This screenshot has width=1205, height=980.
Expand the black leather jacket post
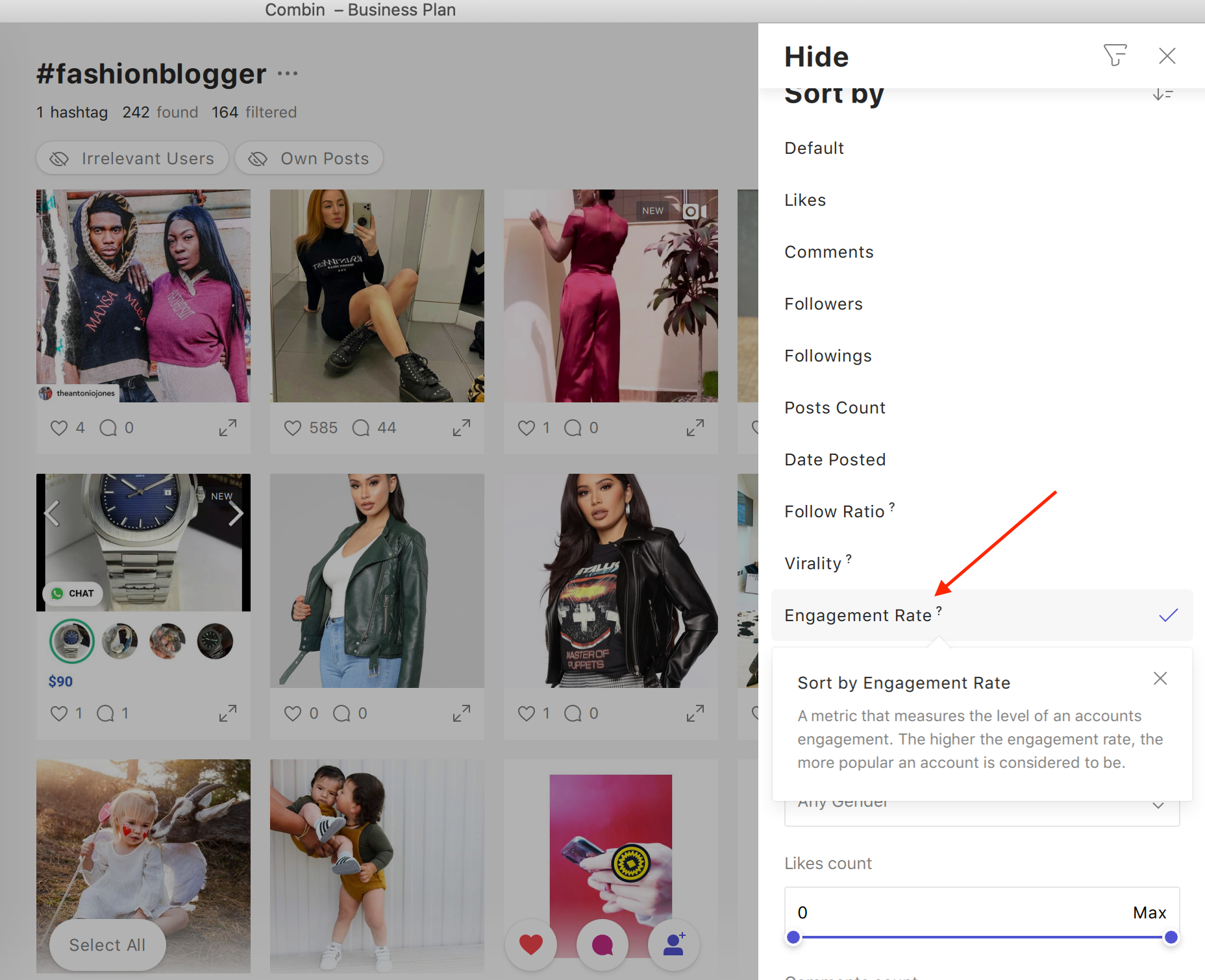click(695, 713)
